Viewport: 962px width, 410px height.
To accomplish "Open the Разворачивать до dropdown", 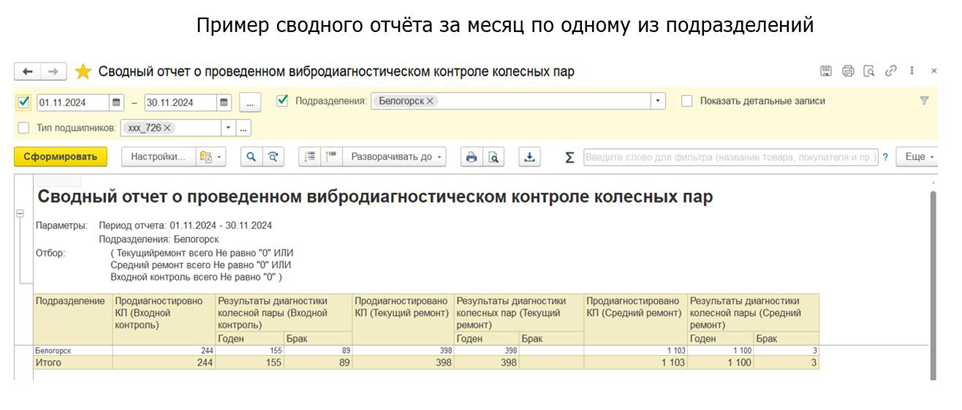I will tap(394, 157).
